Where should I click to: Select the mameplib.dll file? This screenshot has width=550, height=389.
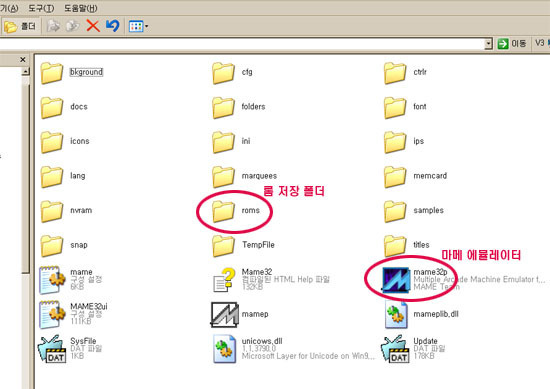coord(422,314)
